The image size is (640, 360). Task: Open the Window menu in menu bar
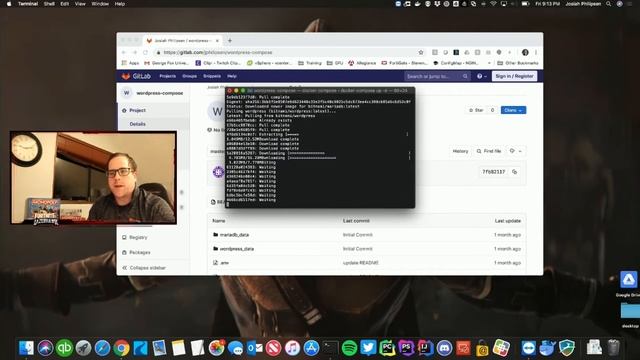[100, 4]
